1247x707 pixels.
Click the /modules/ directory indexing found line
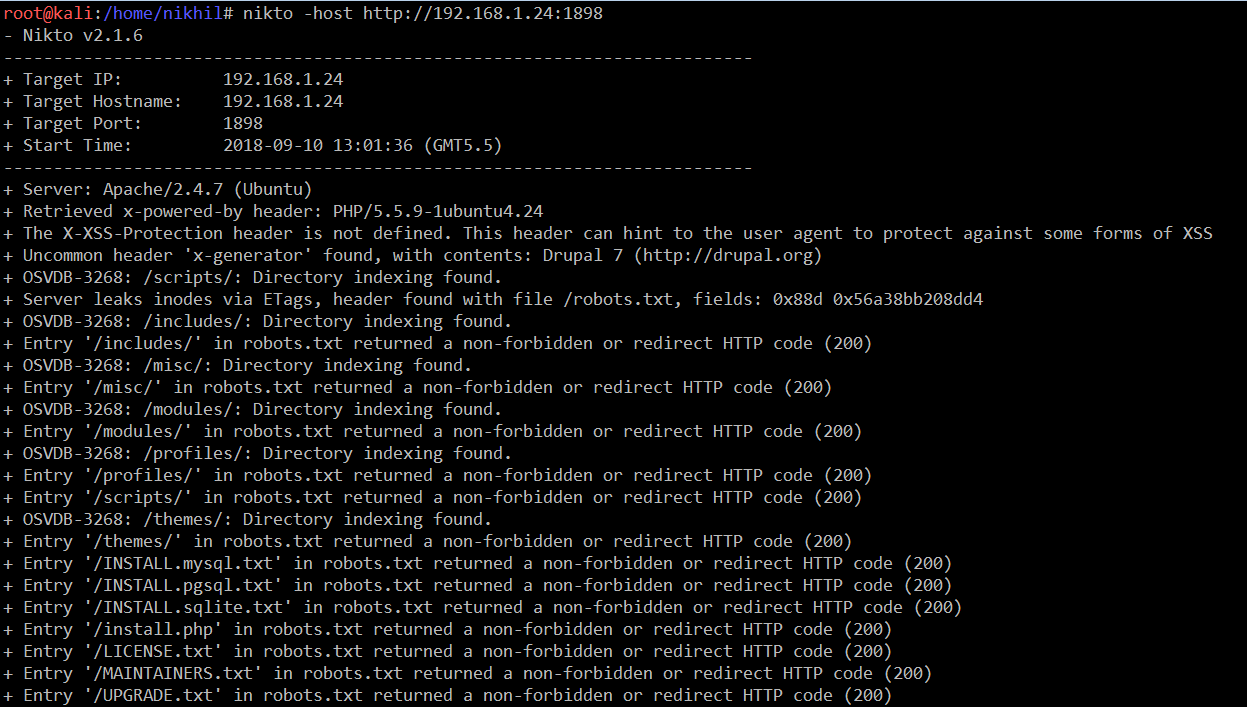(262, 409)
